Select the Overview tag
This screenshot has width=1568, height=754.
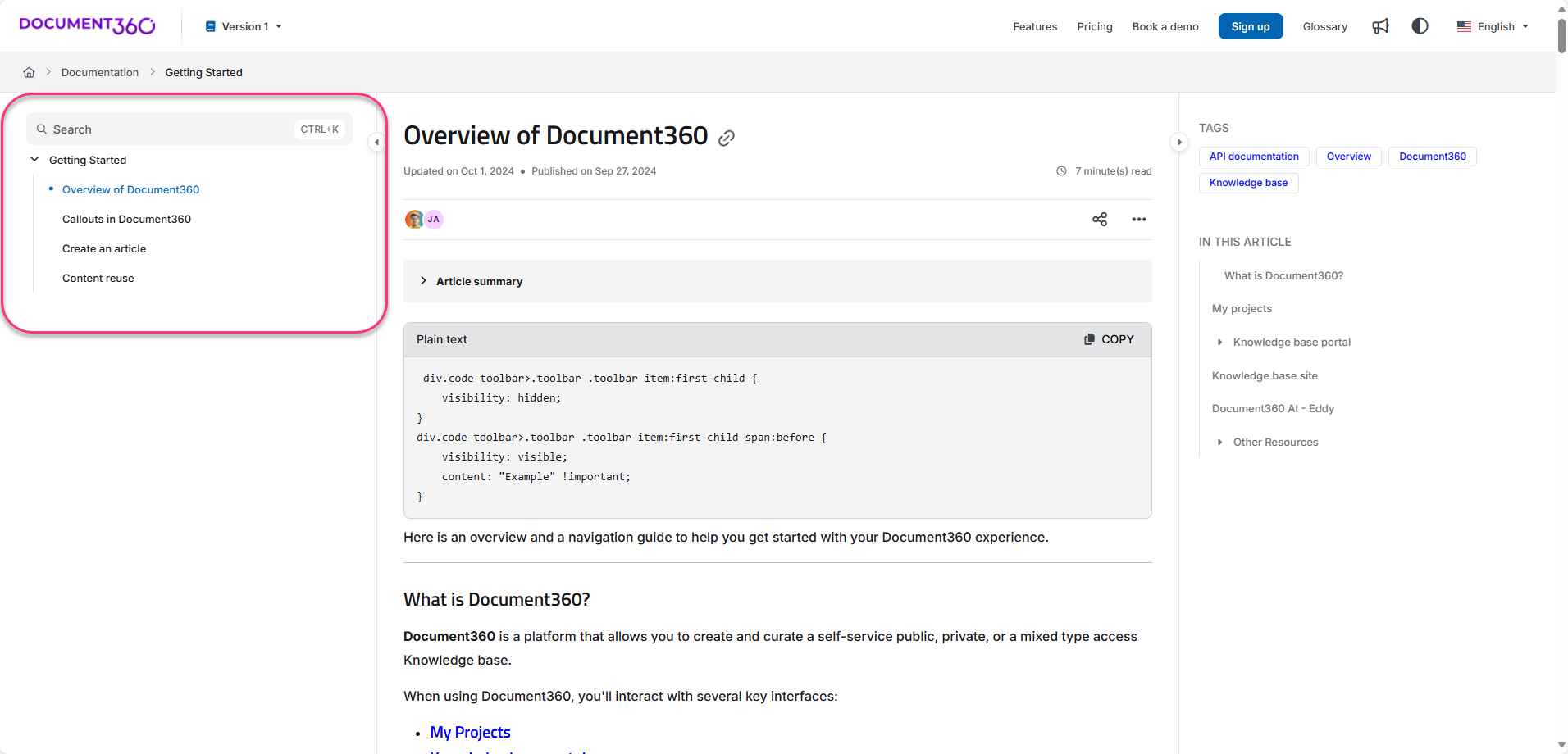(1349, 157)
